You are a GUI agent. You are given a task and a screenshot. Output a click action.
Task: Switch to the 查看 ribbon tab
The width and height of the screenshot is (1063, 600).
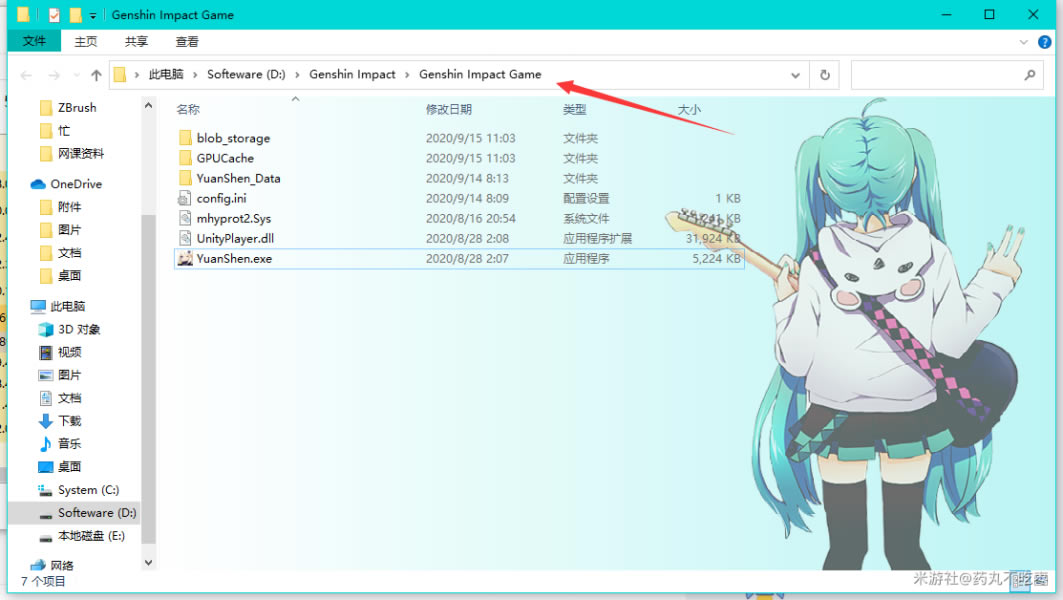[x=187, y=41]
